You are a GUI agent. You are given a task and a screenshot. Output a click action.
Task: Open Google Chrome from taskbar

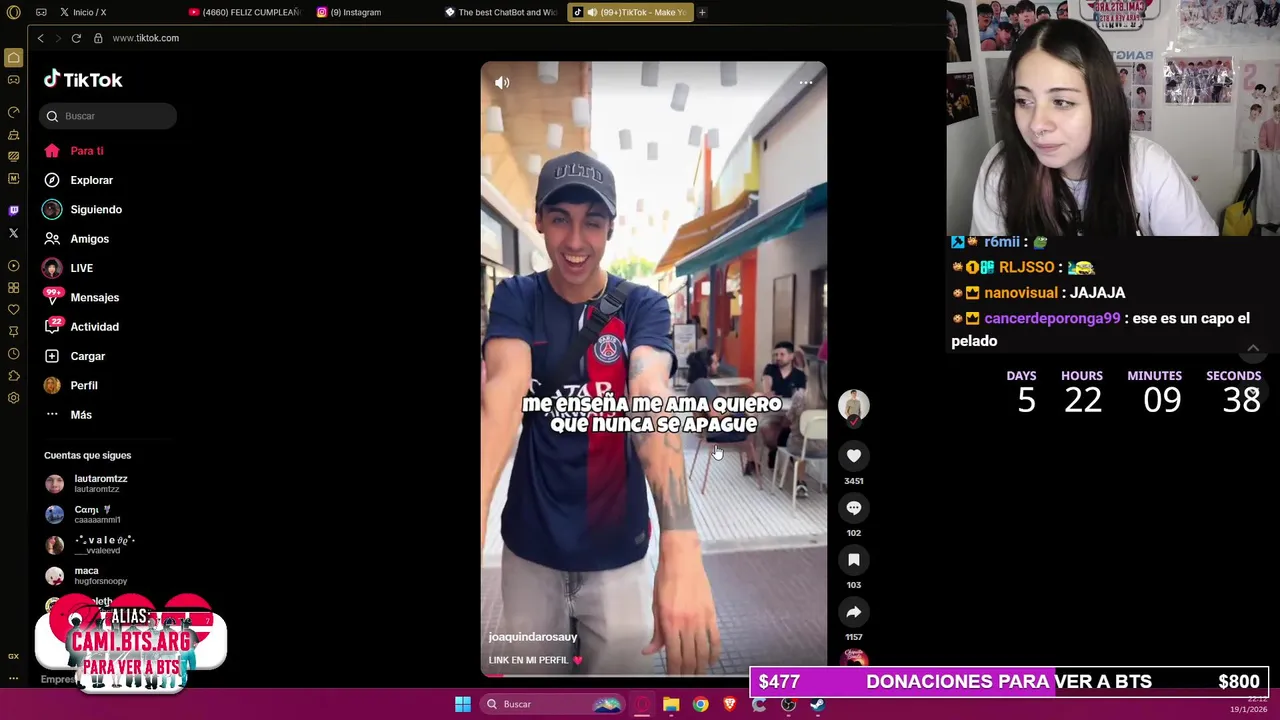[700, 704]
